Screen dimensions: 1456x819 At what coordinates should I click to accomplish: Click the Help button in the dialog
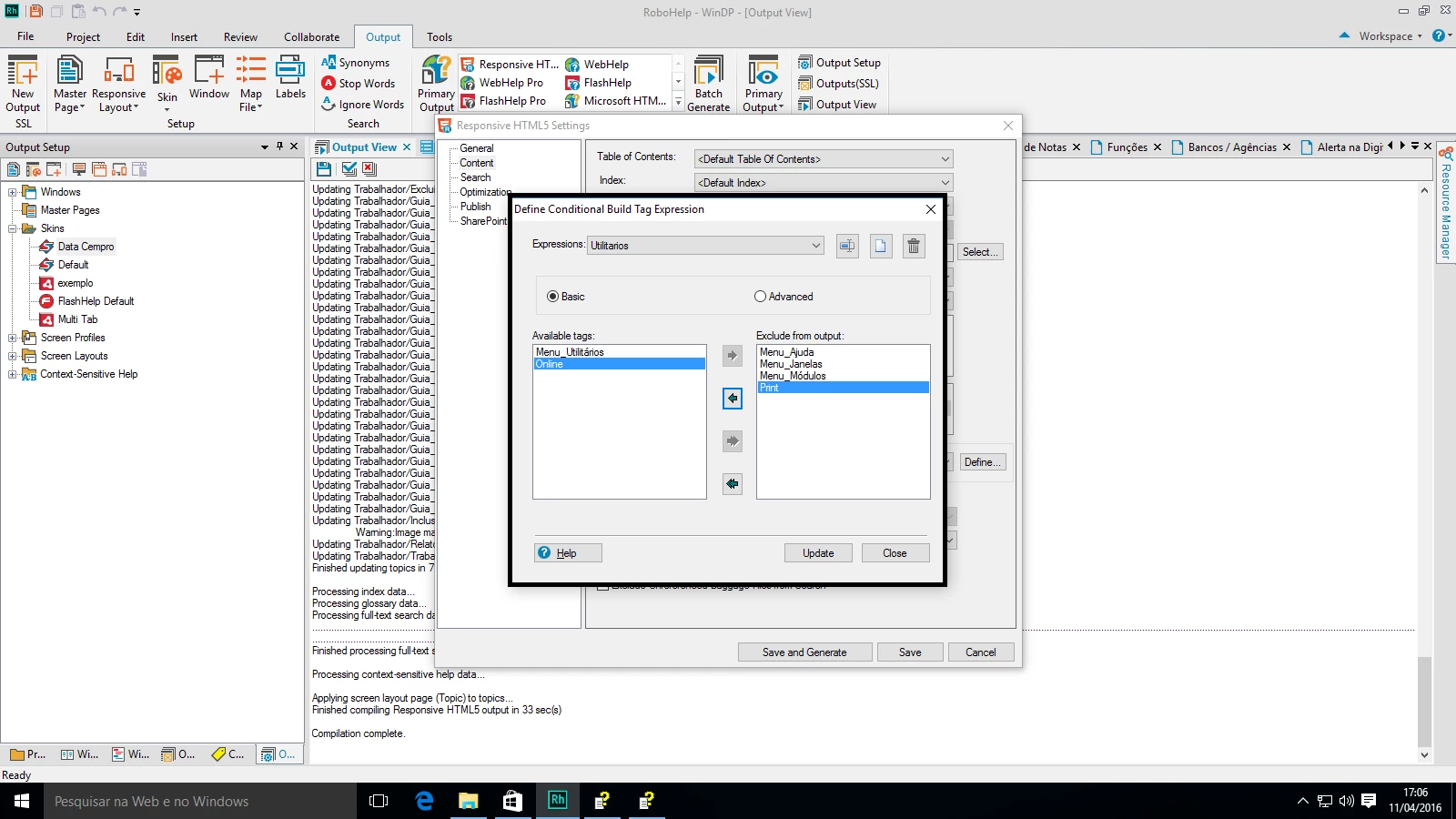coord(568,553)
